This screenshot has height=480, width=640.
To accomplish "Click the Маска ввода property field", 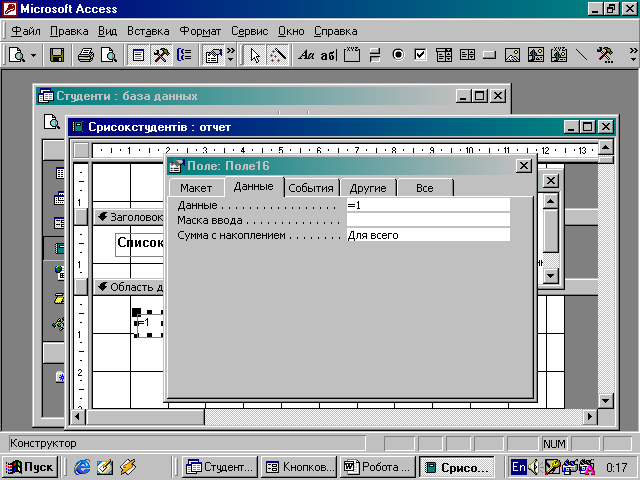I will click(x=428, y=220).
